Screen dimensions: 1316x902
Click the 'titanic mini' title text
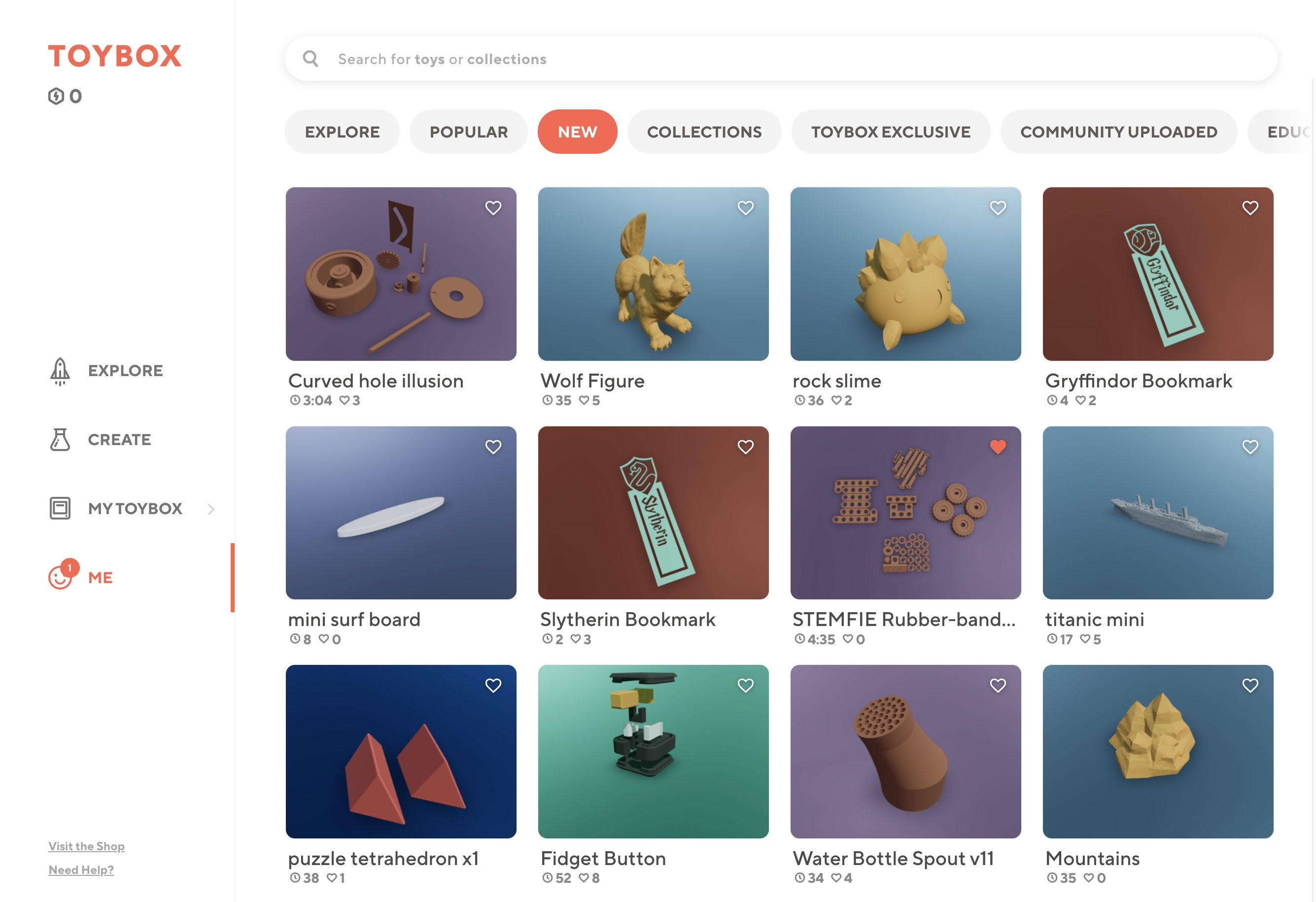(x=1095, y=620)
